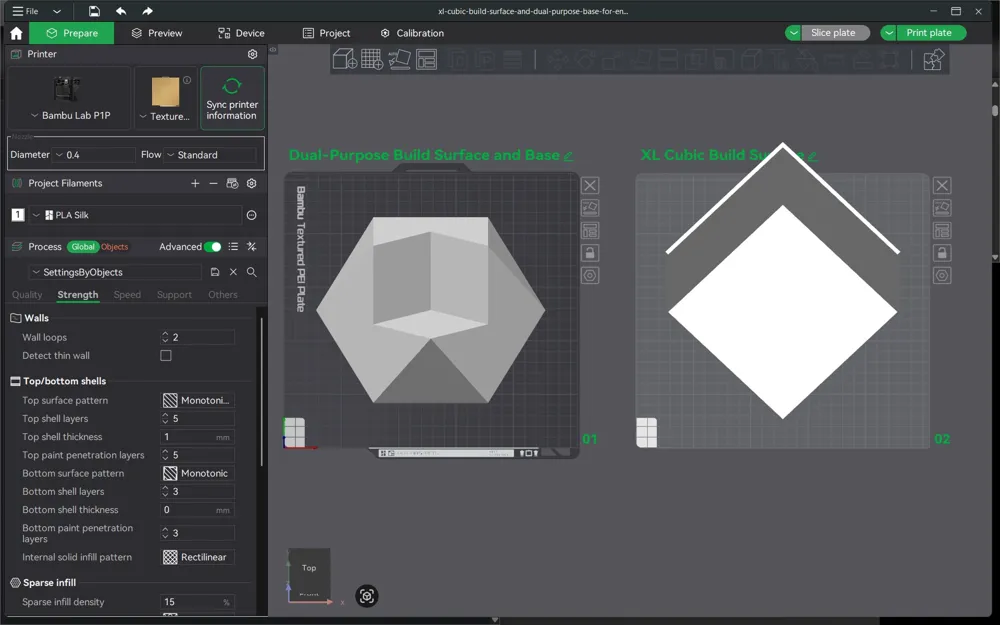Click the Slice plate button
Image resolution: width=1000 pixels, height=625 pixels.
[835, 32]
